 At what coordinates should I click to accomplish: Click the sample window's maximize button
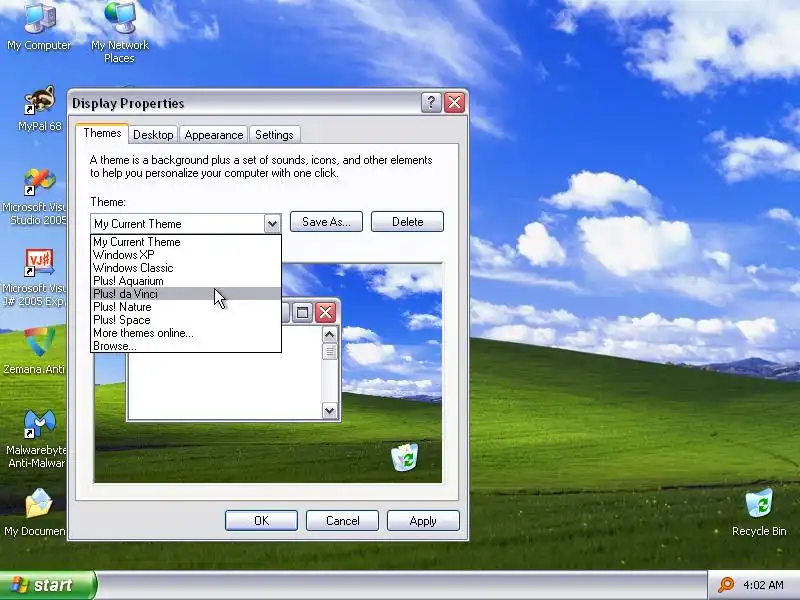tap(302, 312)
